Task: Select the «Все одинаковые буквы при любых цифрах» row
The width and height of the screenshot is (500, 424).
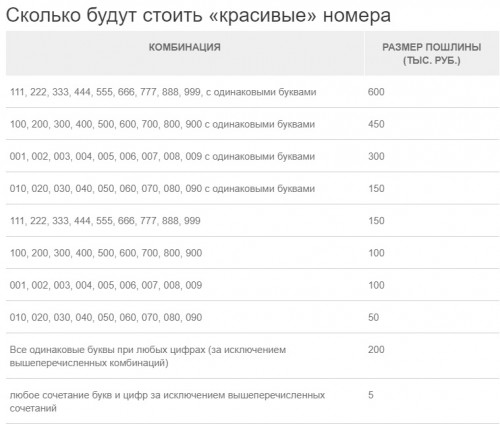Action: pyautogui.click(x=252, y=356)
